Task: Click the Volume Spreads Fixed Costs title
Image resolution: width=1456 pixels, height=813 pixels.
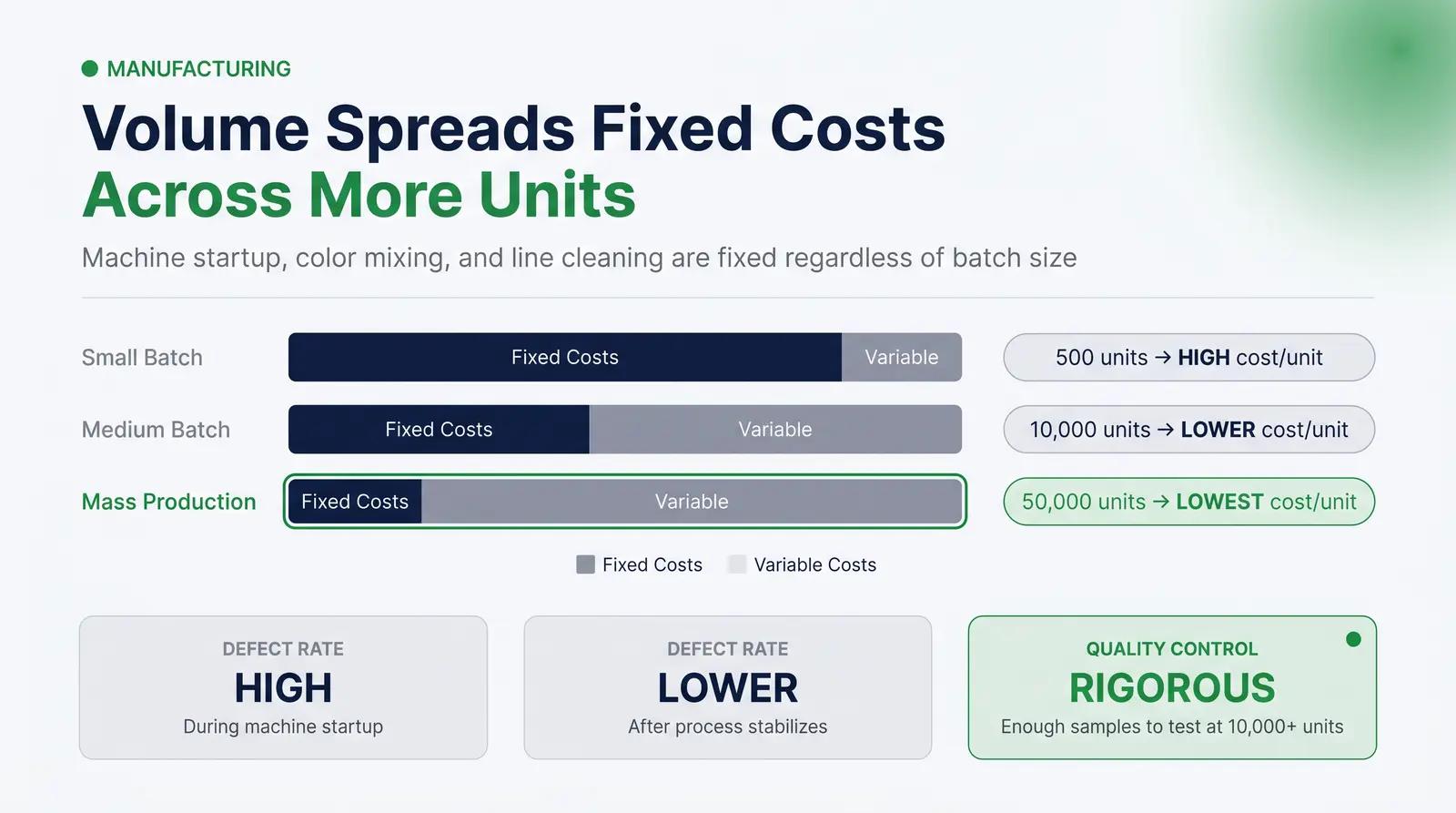Action: (514, 128)
